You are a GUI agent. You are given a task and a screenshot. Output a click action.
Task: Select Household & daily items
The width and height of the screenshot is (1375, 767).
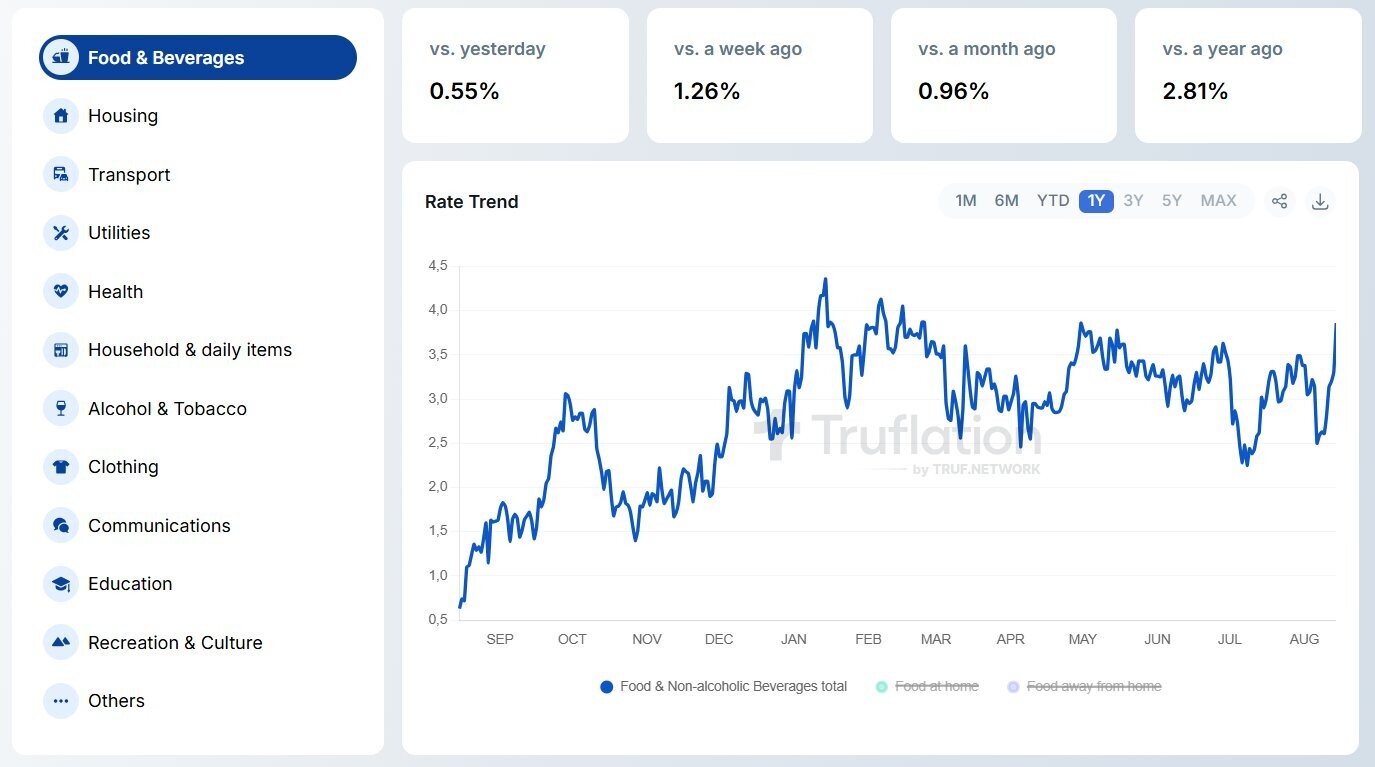click(x=190, y=350)
